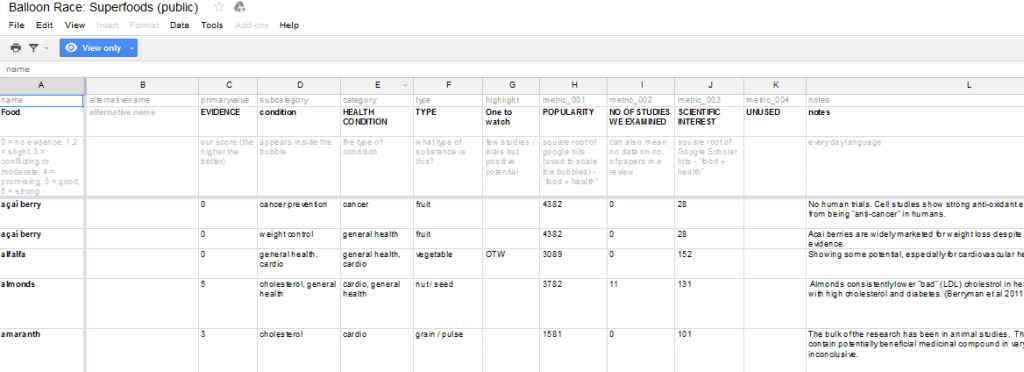The width and height of the screenshot is (1024, 372).
Task: Select column H header
Action: [x=573, y=85]
